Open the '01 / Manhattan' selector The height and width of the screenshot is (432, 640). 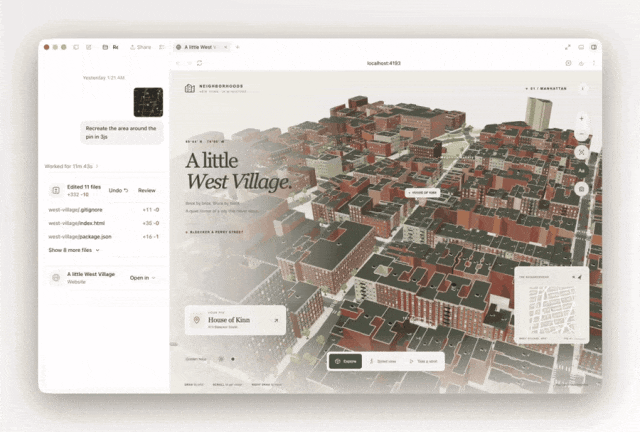546,89
